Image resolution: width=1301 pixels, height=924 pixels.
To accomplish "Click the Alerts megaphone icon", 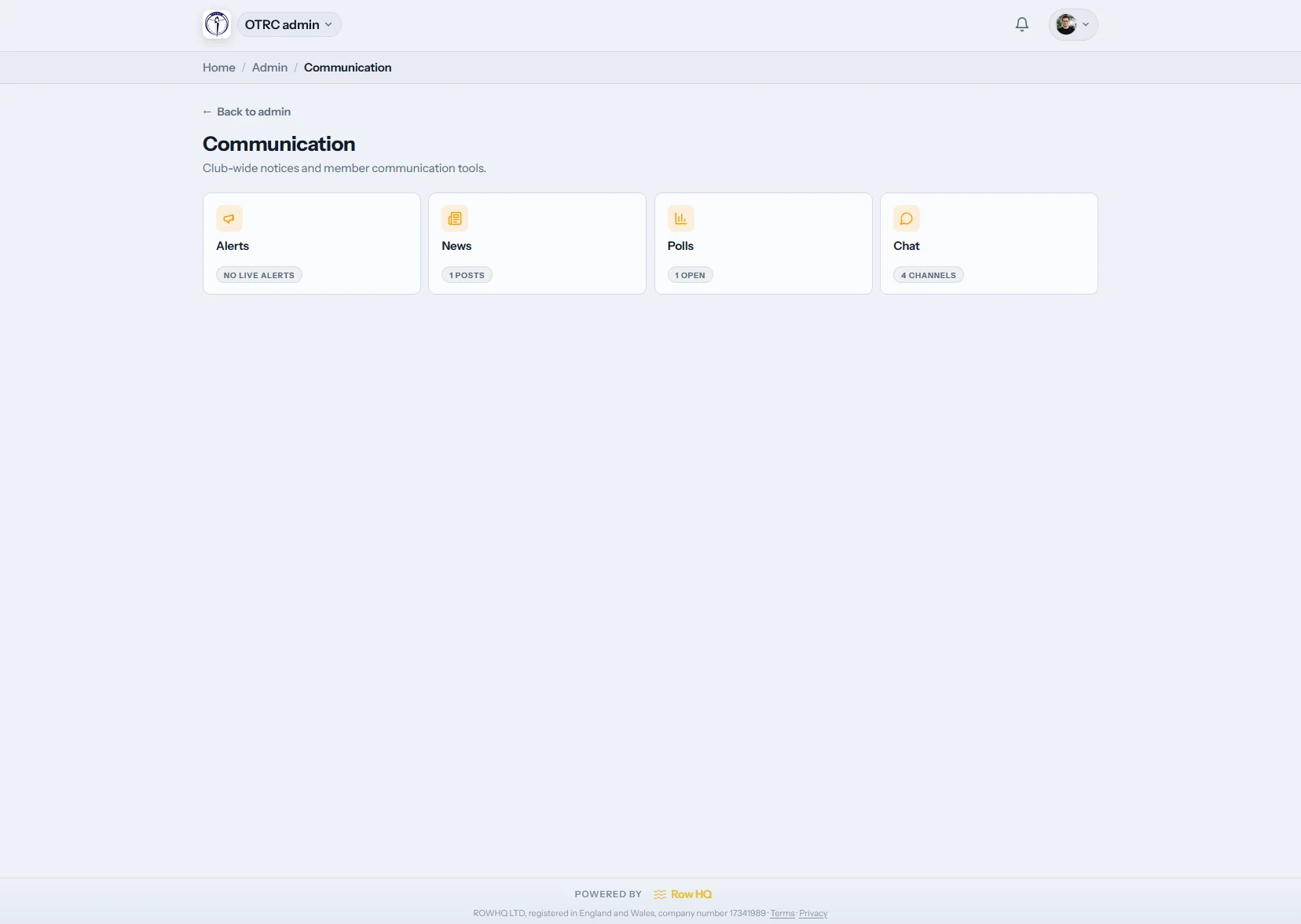I will click(x=229, y=218).
